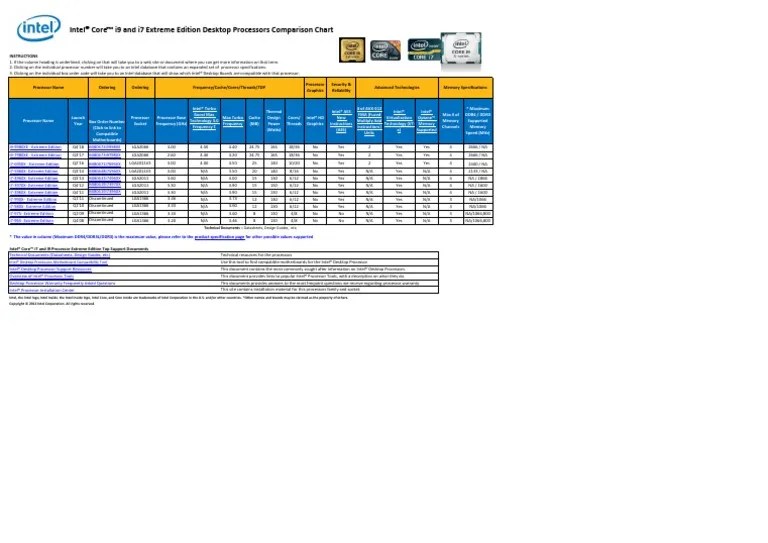Screen dimensions: 768x543
Task: Open the i7-975 Extreme Edition link
Action: point(32,213)
